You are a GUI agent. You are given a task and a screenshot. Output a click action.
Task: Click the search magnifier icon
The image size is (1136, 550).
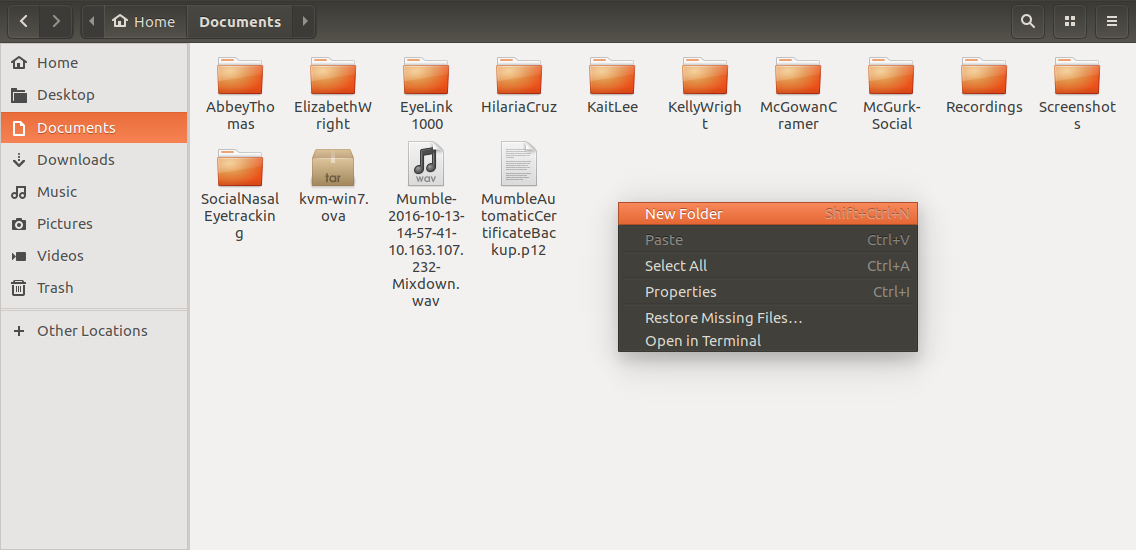click(x=1027, y=21)
